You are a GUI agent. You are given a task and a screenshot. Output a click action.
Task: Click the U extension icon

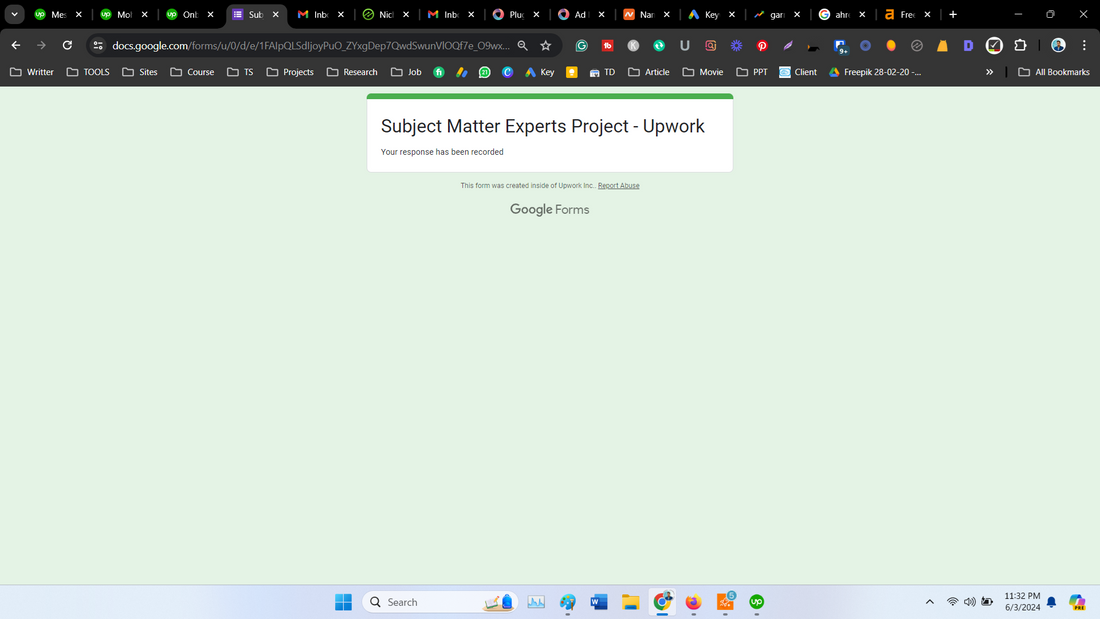[x=685, y=46]
